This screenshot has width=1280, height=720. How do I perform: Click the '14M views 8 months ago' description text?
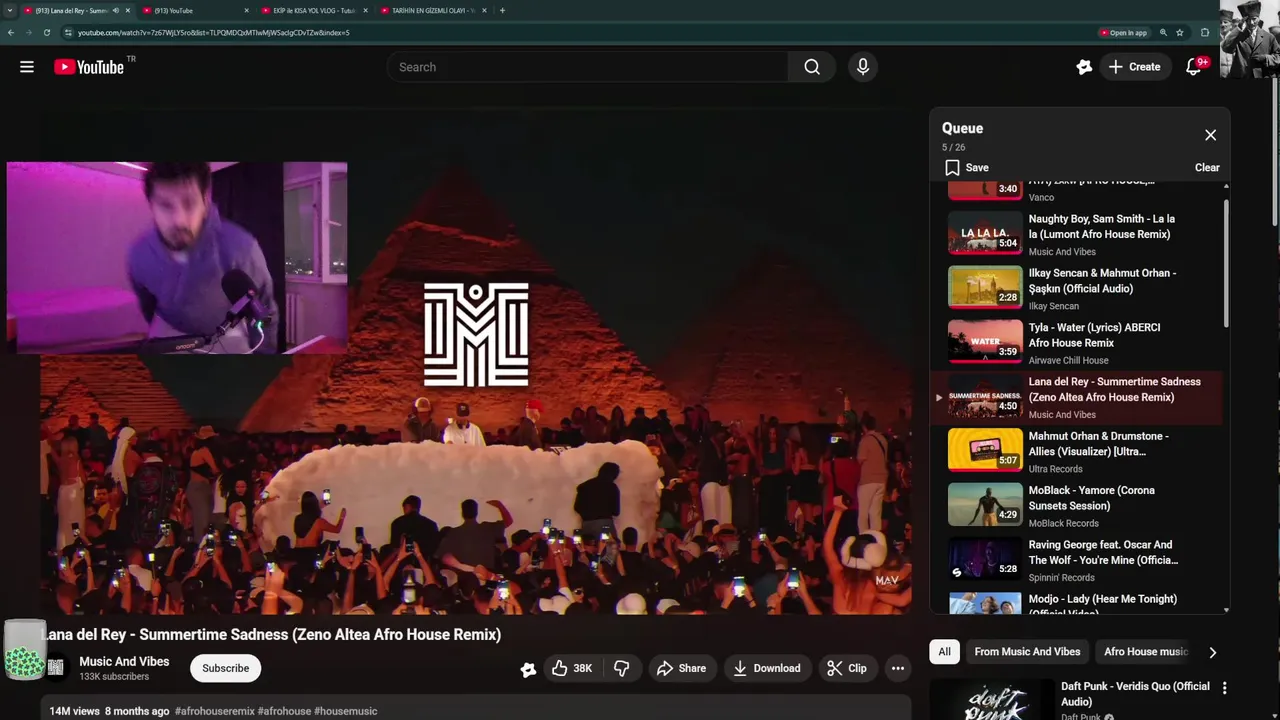pyautogui.click(x=109, y=711)
